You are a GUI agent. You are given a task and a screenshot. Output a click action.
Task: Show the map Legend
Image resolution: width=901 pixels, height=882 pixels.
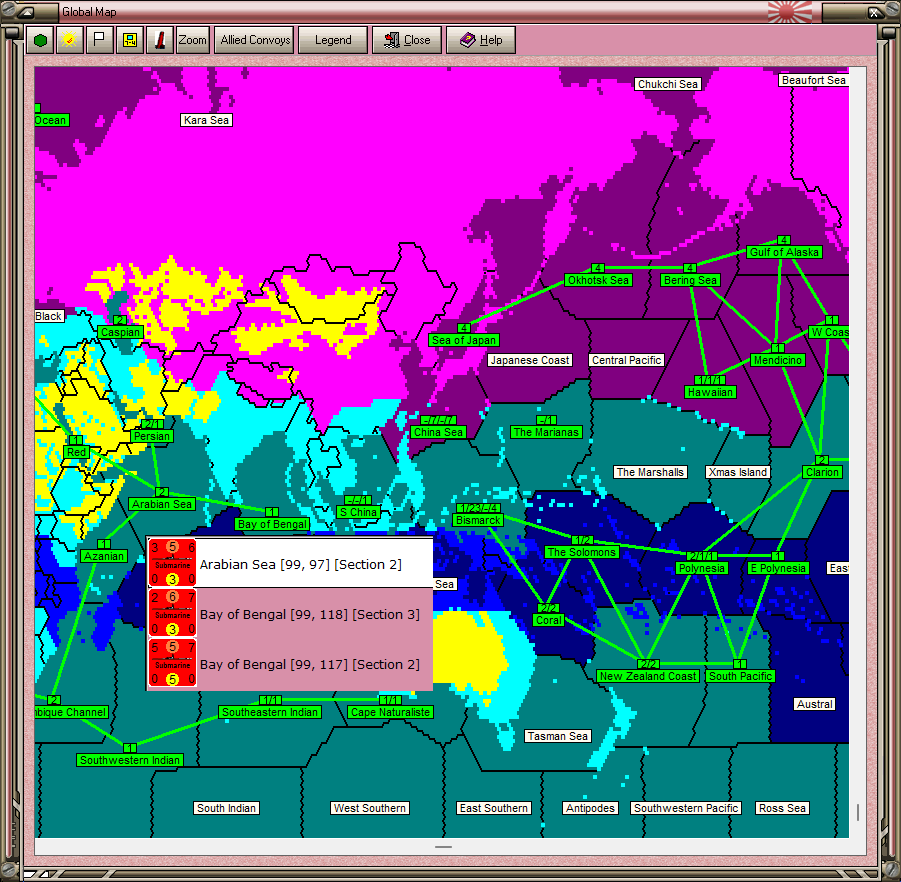click(x=333, y=40)
